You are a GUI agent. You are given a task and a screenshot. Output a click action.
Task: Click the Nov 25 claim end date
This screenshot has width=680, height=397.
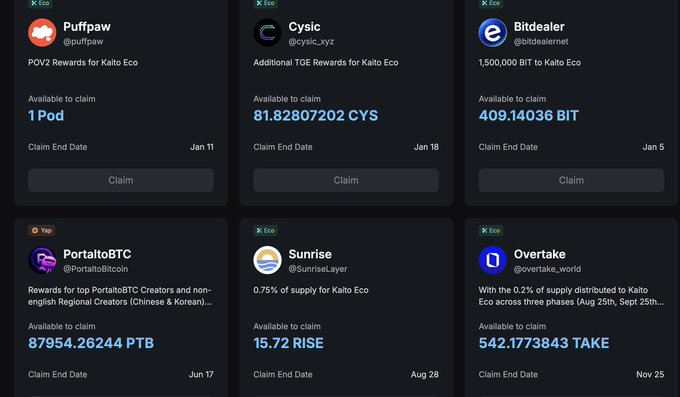tap(650, 374)
